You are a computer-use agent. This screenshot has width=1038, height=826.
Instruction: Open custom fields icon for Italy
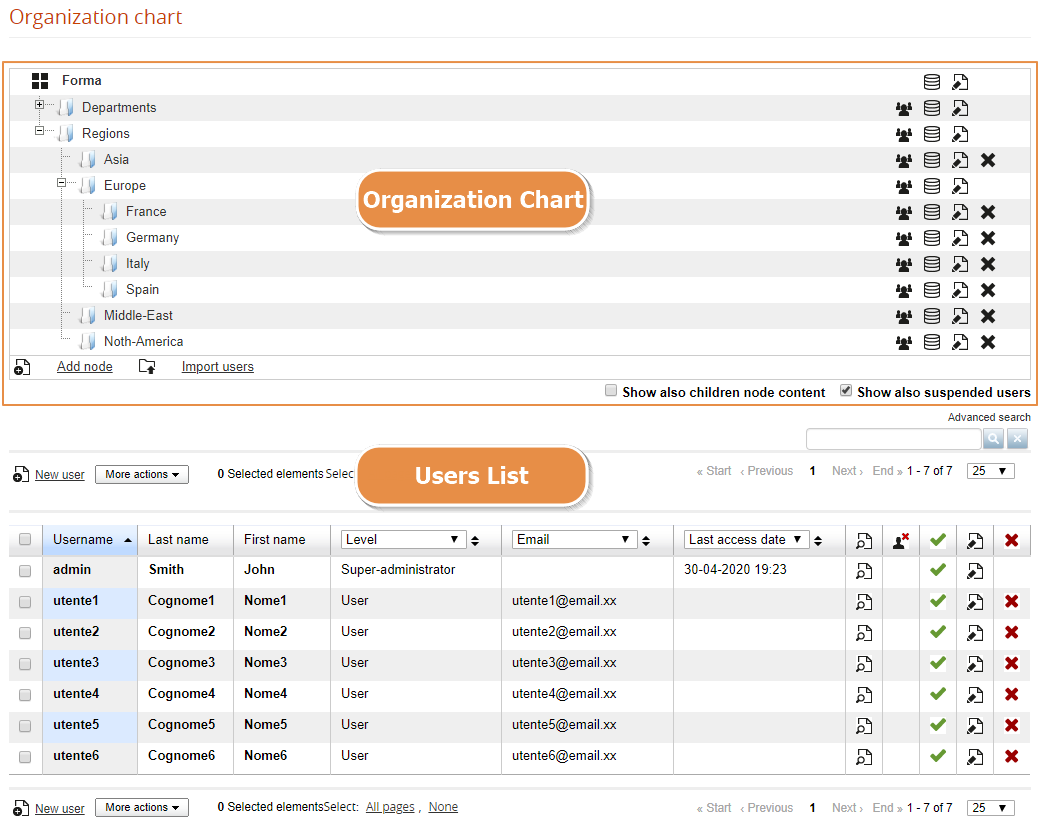pyautogui.click(x=932, y=264)
